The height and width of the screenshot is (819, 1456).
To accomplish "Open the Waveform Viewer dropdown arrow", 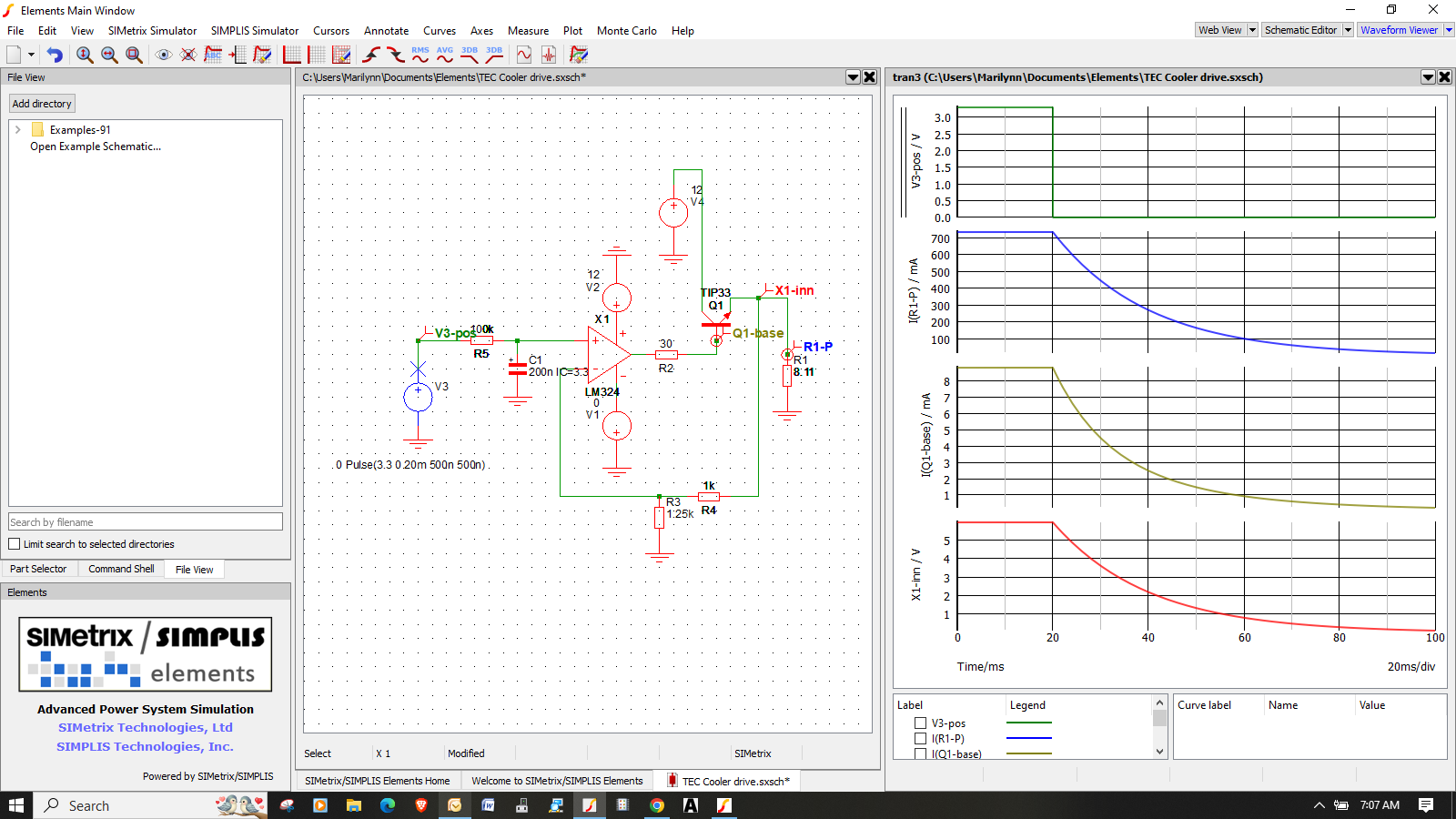I will [x=1449, y=30].
